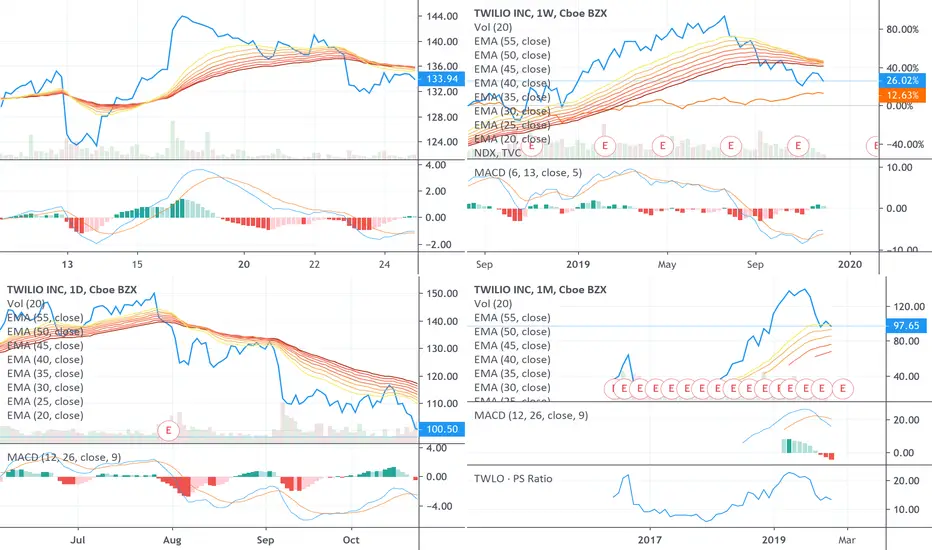
Task: Click the 'TWILIO INC, 1D, Cboe BZX' title
Action: point(72,290)
